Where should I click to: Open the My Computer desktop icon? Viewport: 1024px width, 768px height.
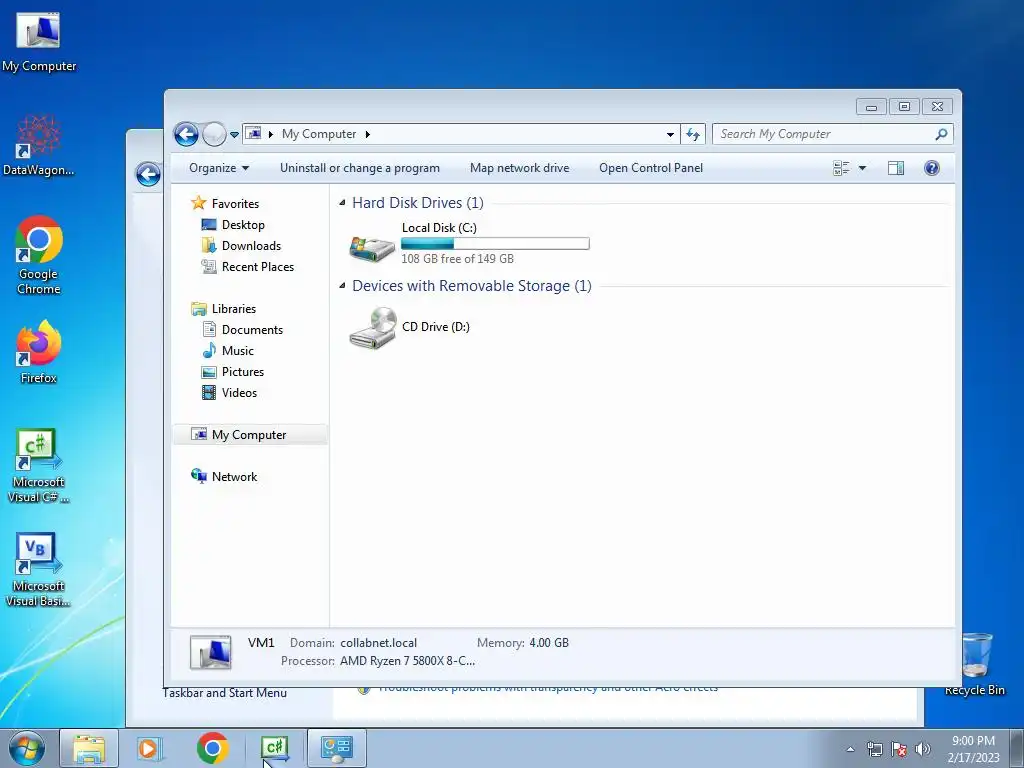[x=39, y=42]
